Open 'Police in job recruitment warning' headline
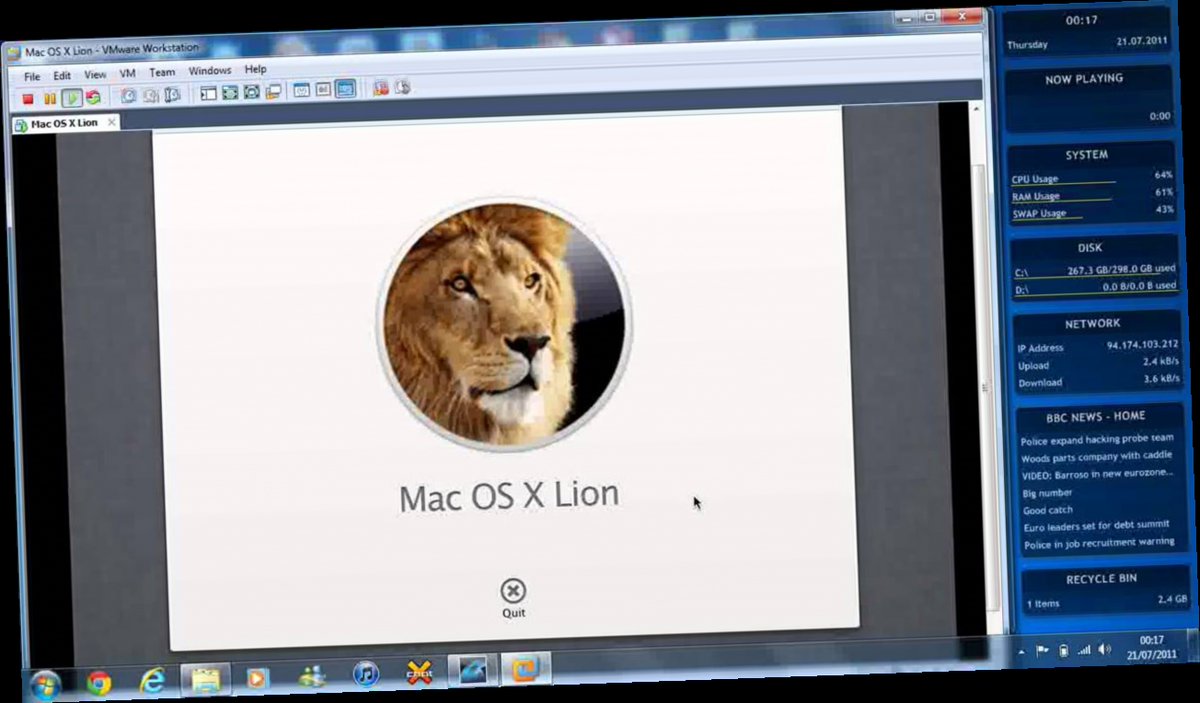 tap(1099, 543)
